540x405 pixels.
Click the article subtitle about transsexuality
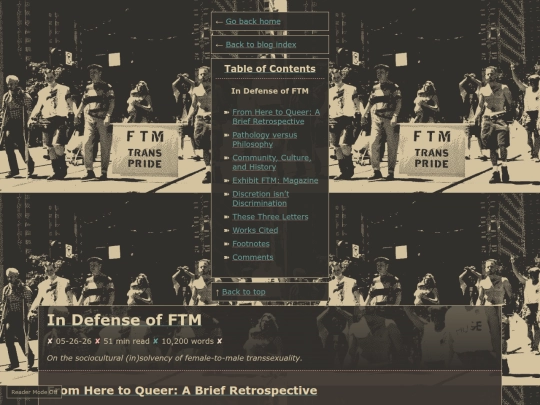[174, 358]
